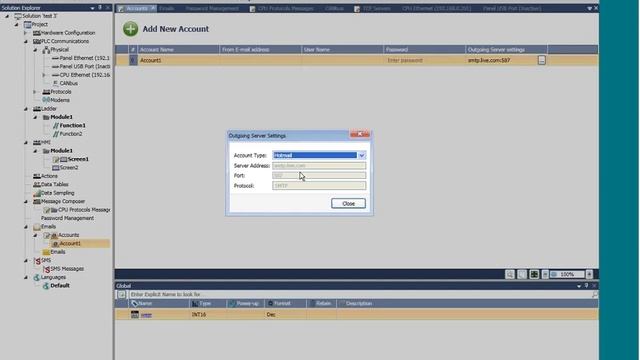Screen dimensions: 640x360
Task: Select Panel USB Port in the tree
Action: 85,67
